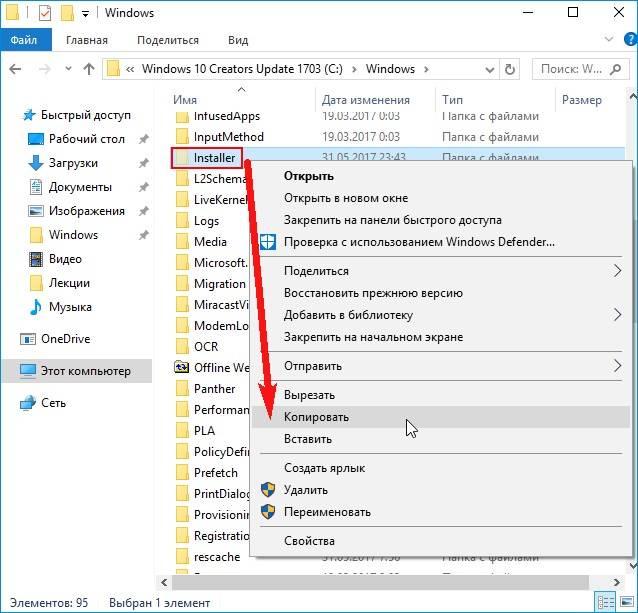Click the Offline Web Pages special folder icon
The height and width of the screenshot is (613, 638).
click(x=181, y=367)
